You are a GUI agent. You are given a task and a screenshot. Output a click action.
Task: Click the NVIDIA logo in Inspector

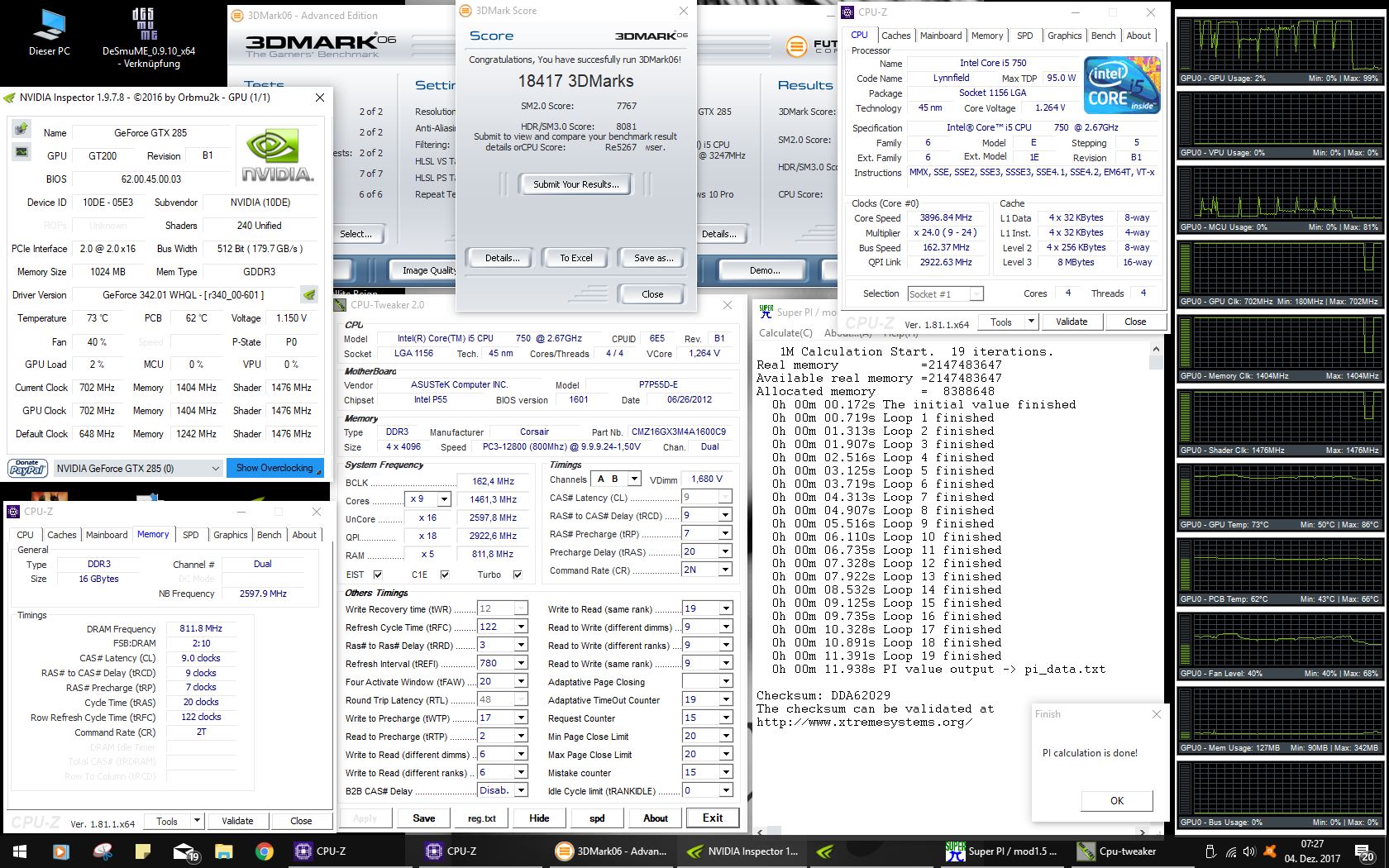(277, 156)
